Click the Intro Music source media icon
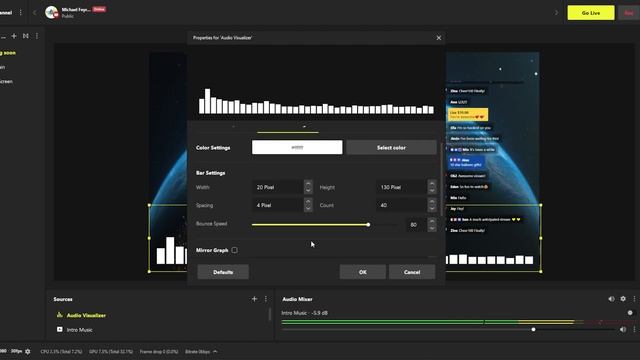The height and width of the screenshot is (360, 640). [60, 329]
